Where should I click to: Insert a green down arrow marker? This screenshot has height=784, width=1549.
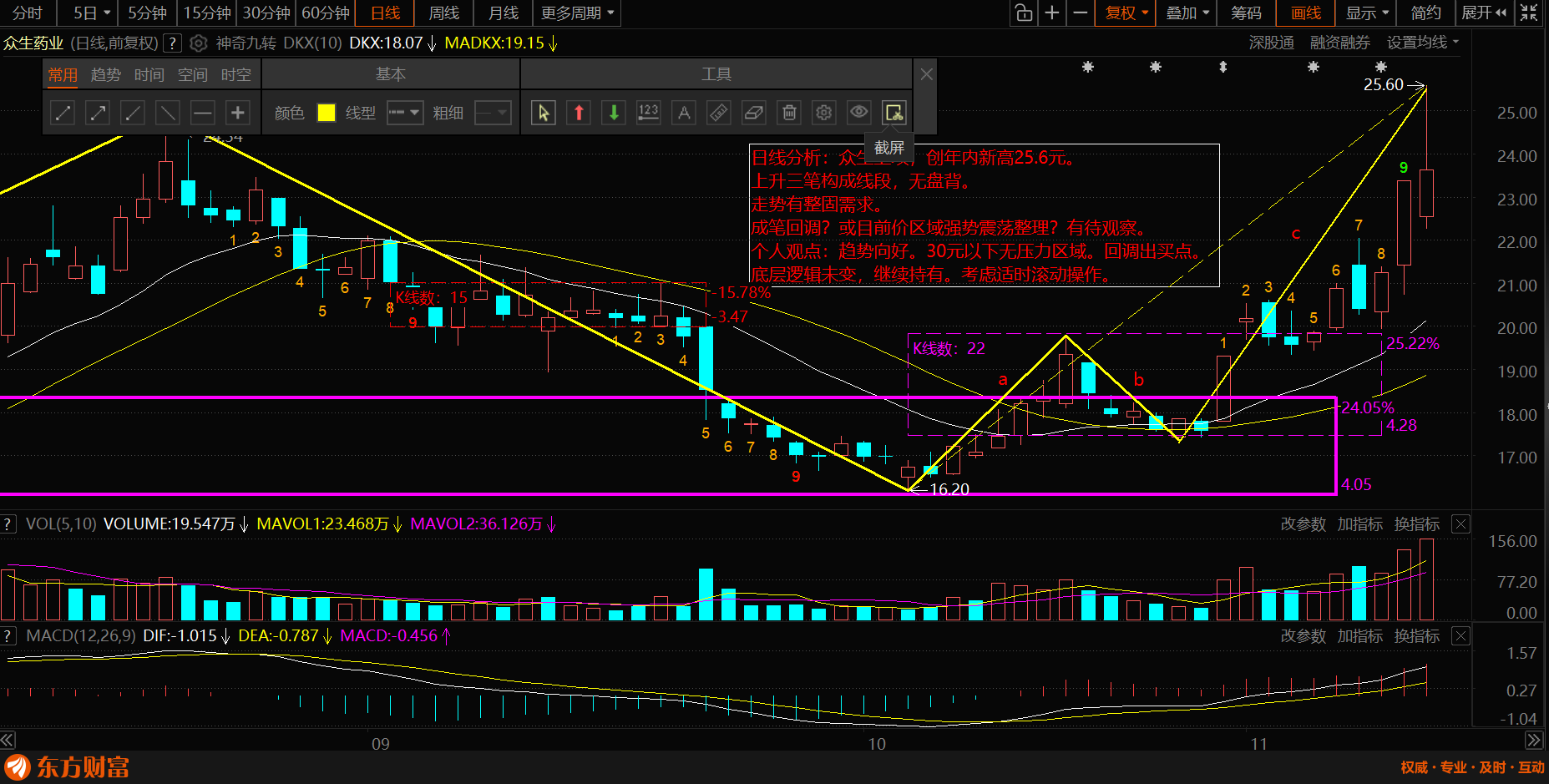(614, 113)
